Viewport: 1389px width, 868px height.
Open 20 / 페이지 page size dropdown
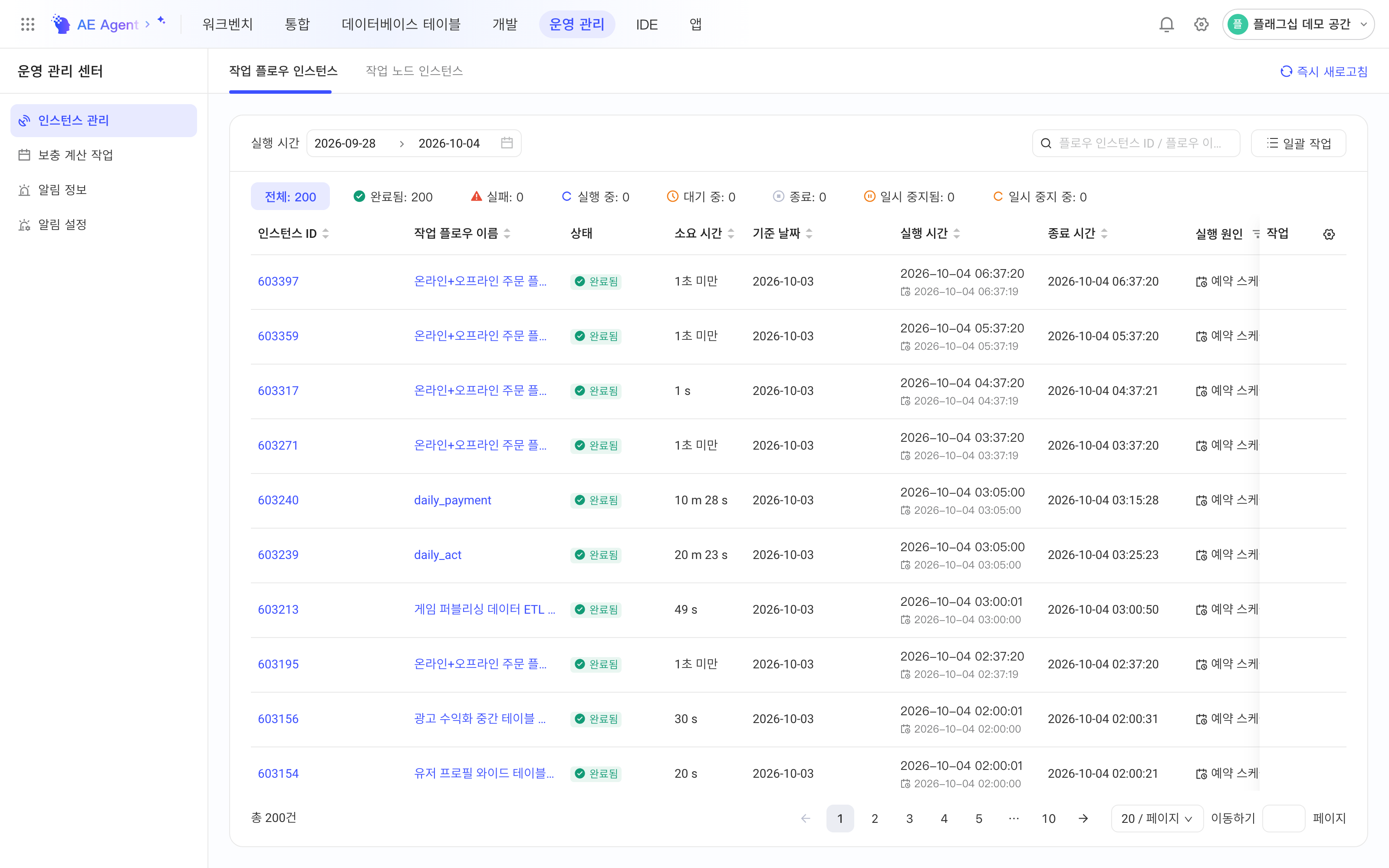coord(1156,818)
